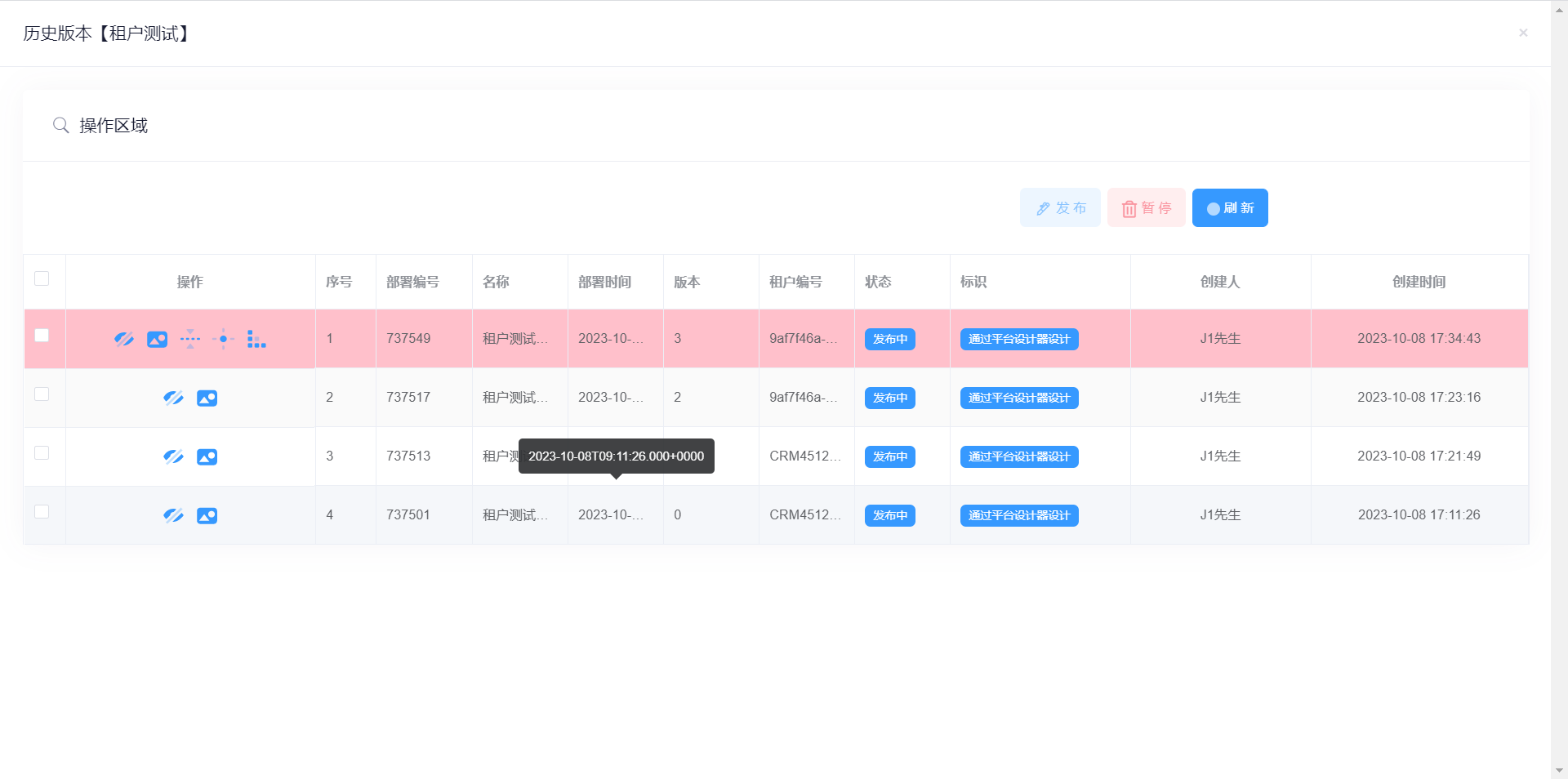This screenshot has height=779, width=1568.
Task: Click the hidden-eye icon for deployment 737517
Action: tap(173, 398)
